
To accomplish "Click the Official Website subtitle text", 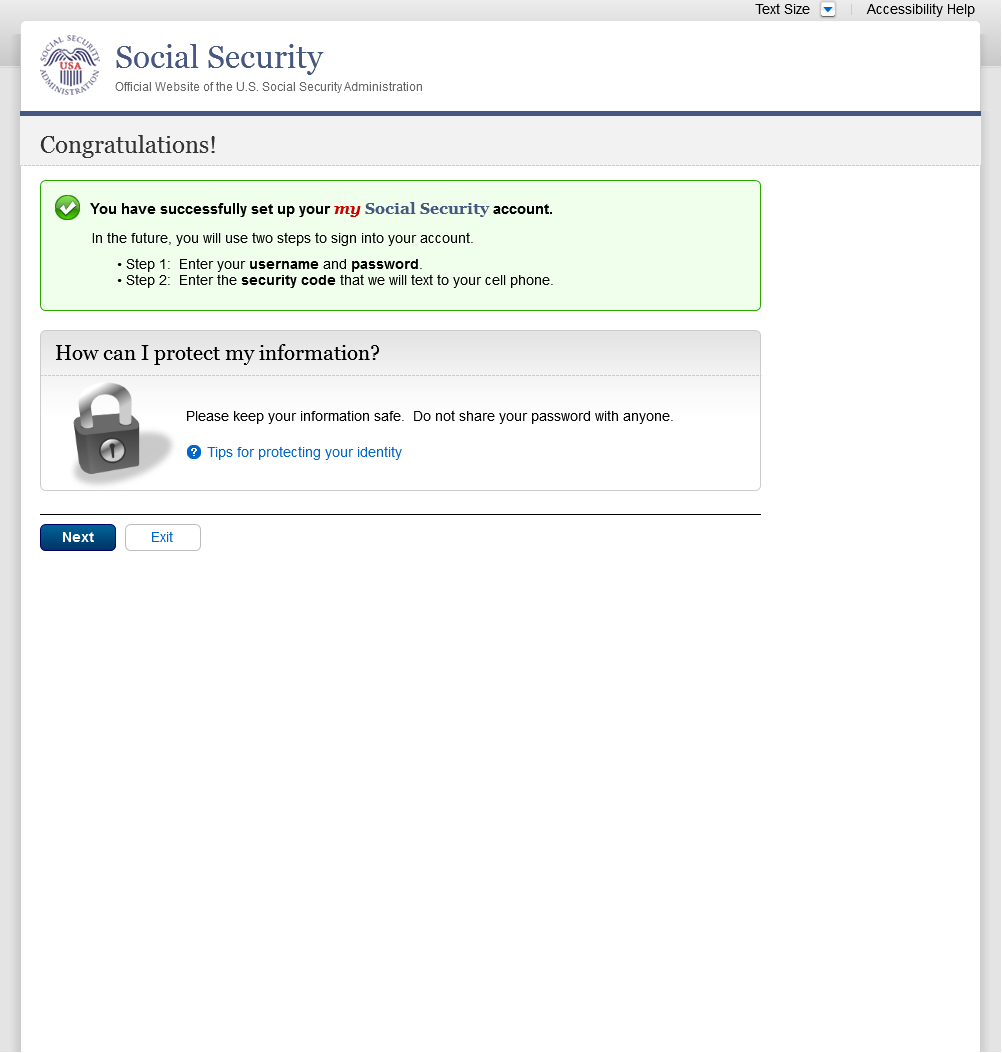I will tap(268, 87).
